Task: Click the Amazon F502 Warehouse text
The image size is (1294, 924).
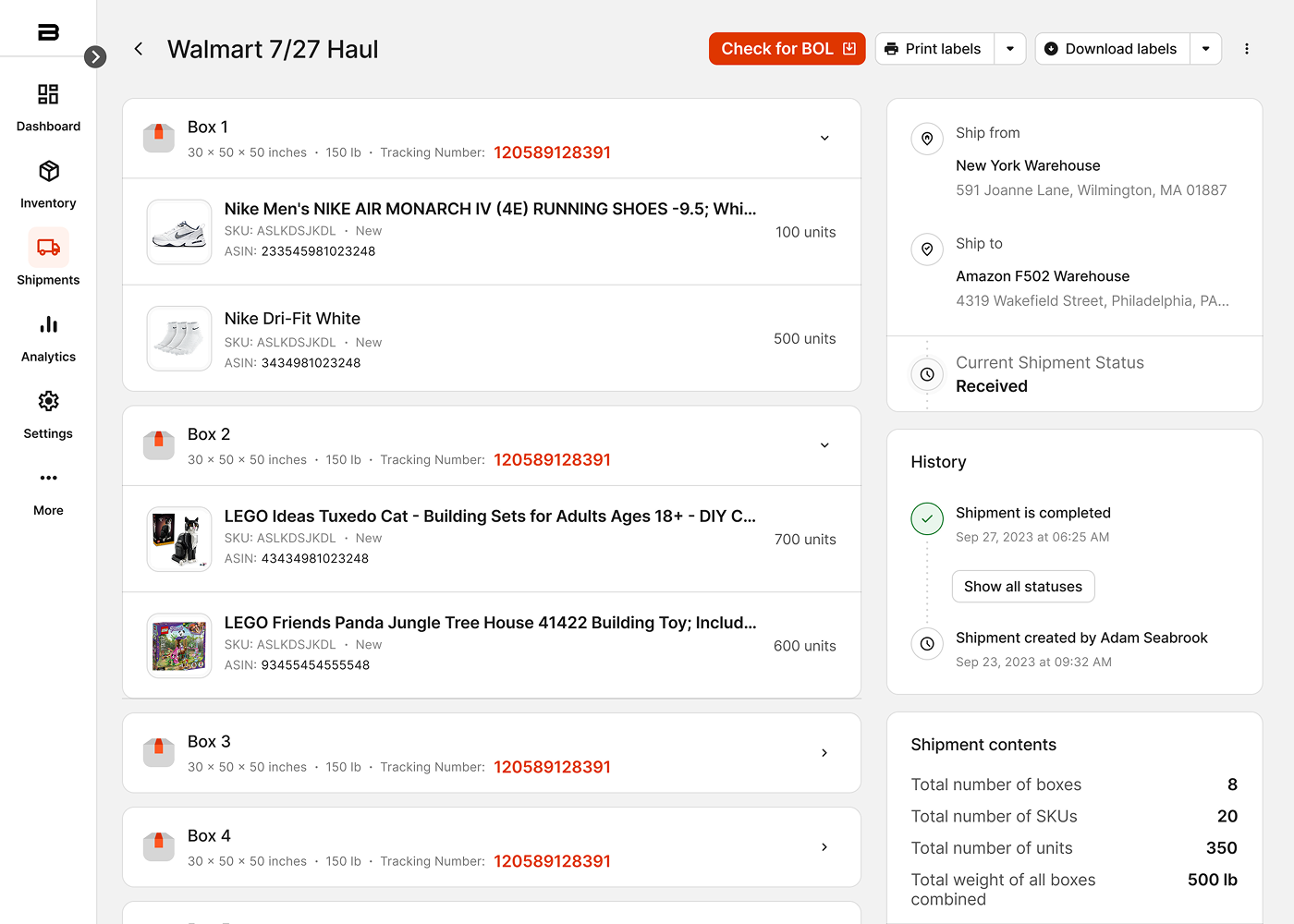Action: 1043,276
